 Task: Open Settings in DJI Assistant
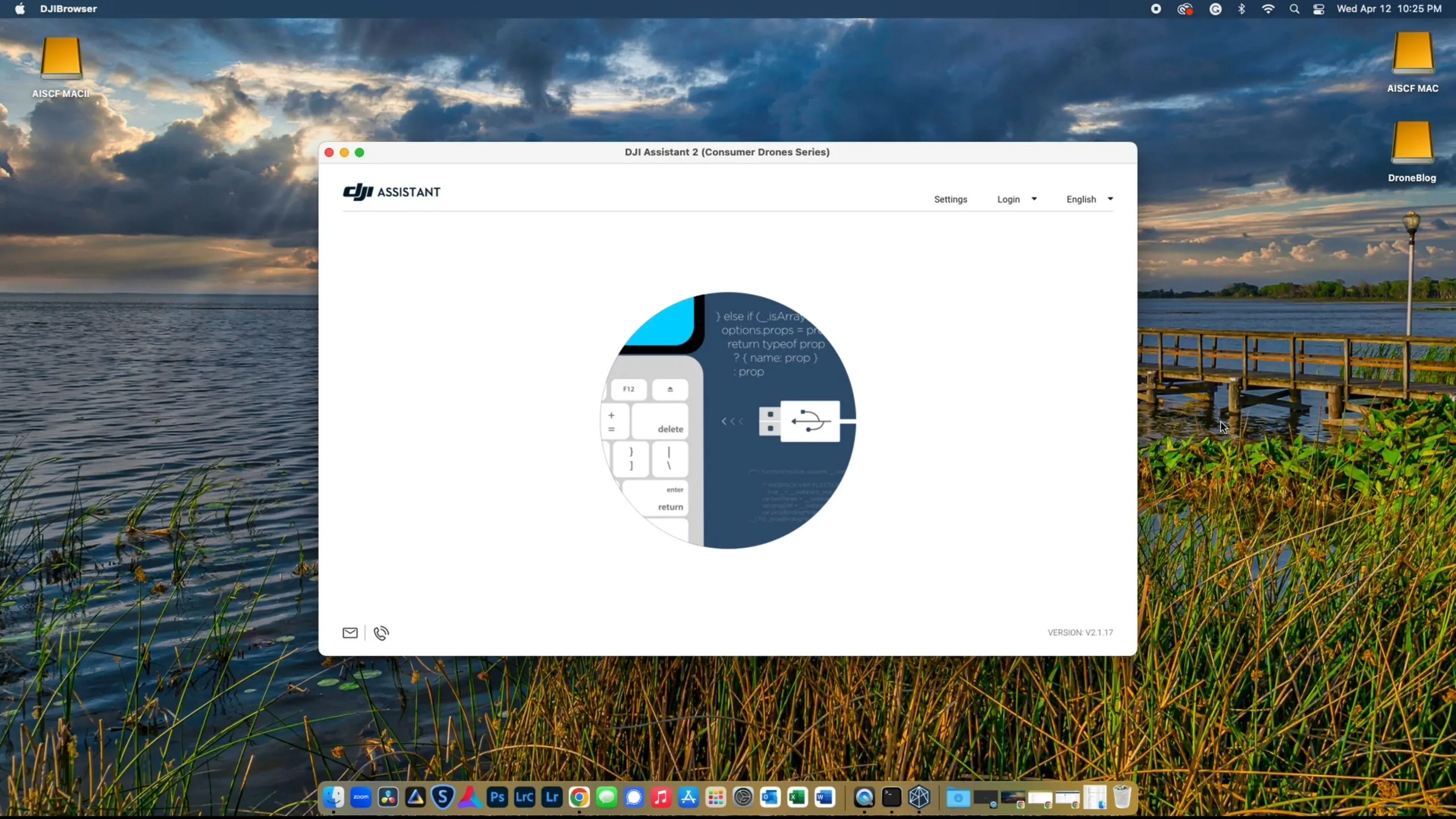(950, 199)
